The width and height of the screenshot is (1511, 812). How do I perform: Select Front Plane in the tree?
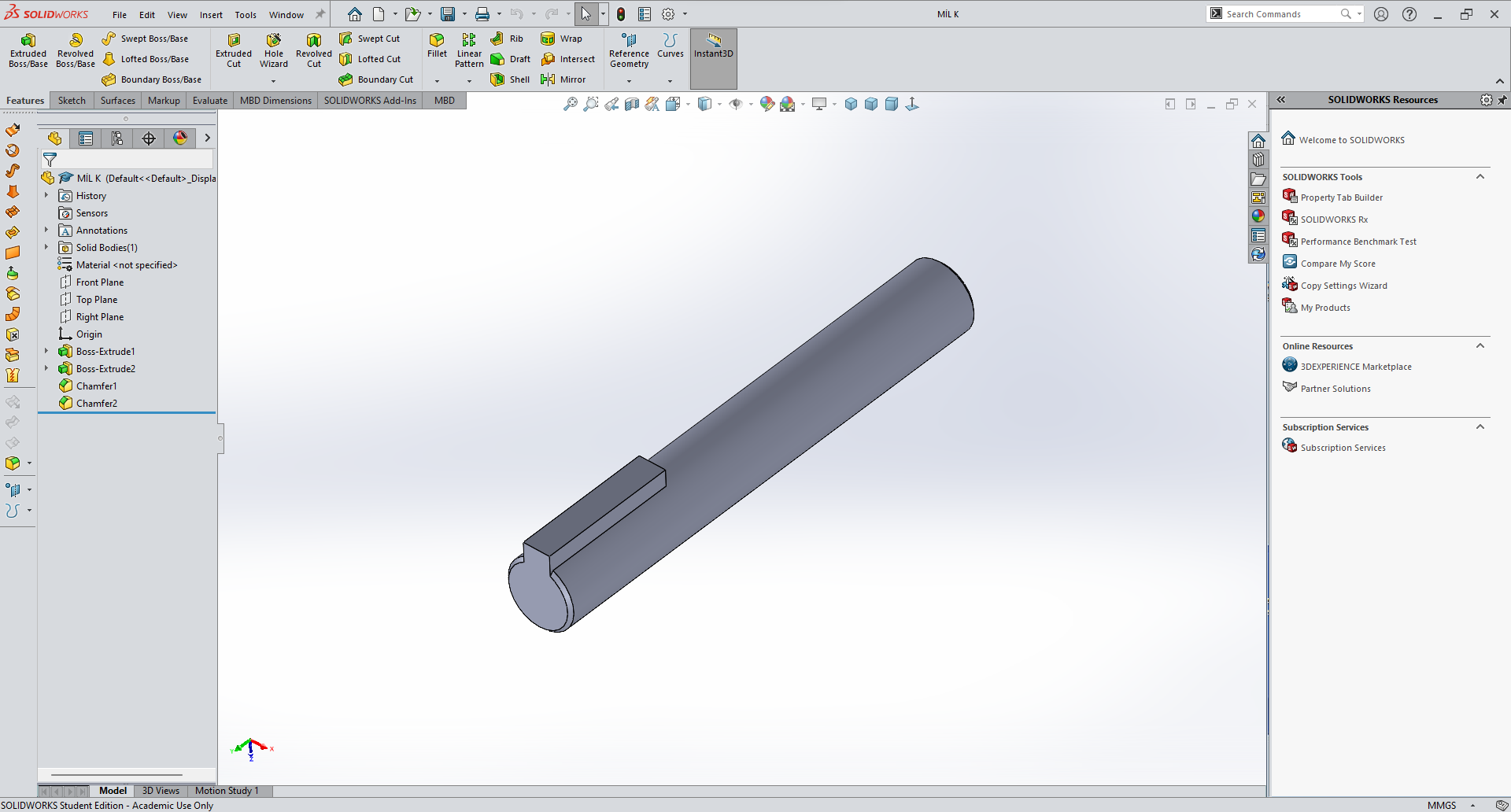pyautogui.click(x=100, y=282)
